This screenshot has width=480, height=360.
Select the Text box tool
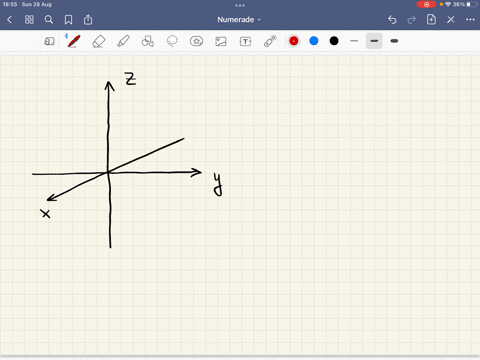pyautogui.click(x=245, y=41)
